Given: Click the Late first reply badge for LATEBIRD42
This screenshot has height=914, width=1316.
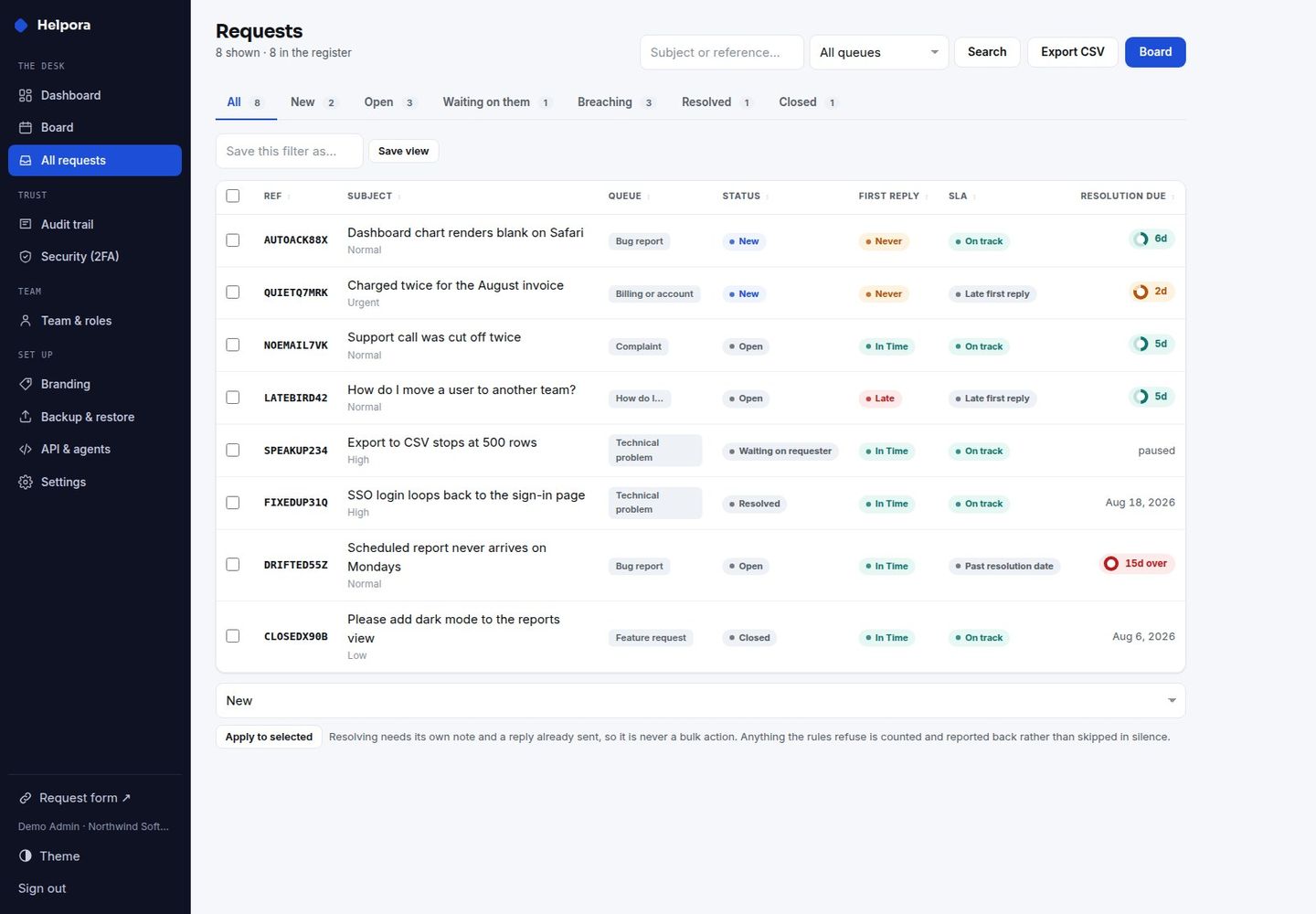Looking at the screenshot, I should tap(992, 399).
